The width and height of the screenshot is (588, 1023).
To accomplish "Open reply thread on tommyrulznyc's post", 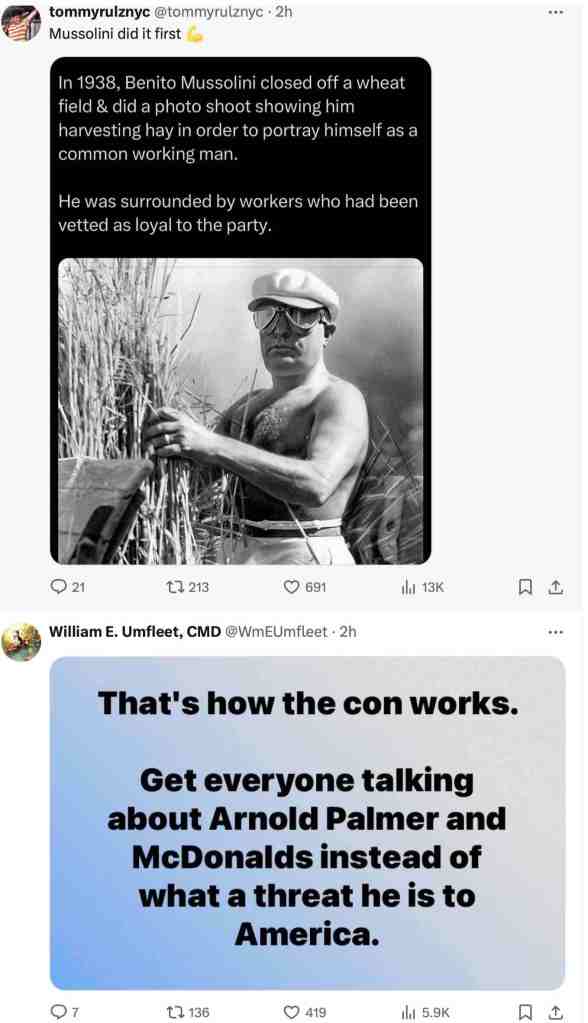I will [68, 587].
